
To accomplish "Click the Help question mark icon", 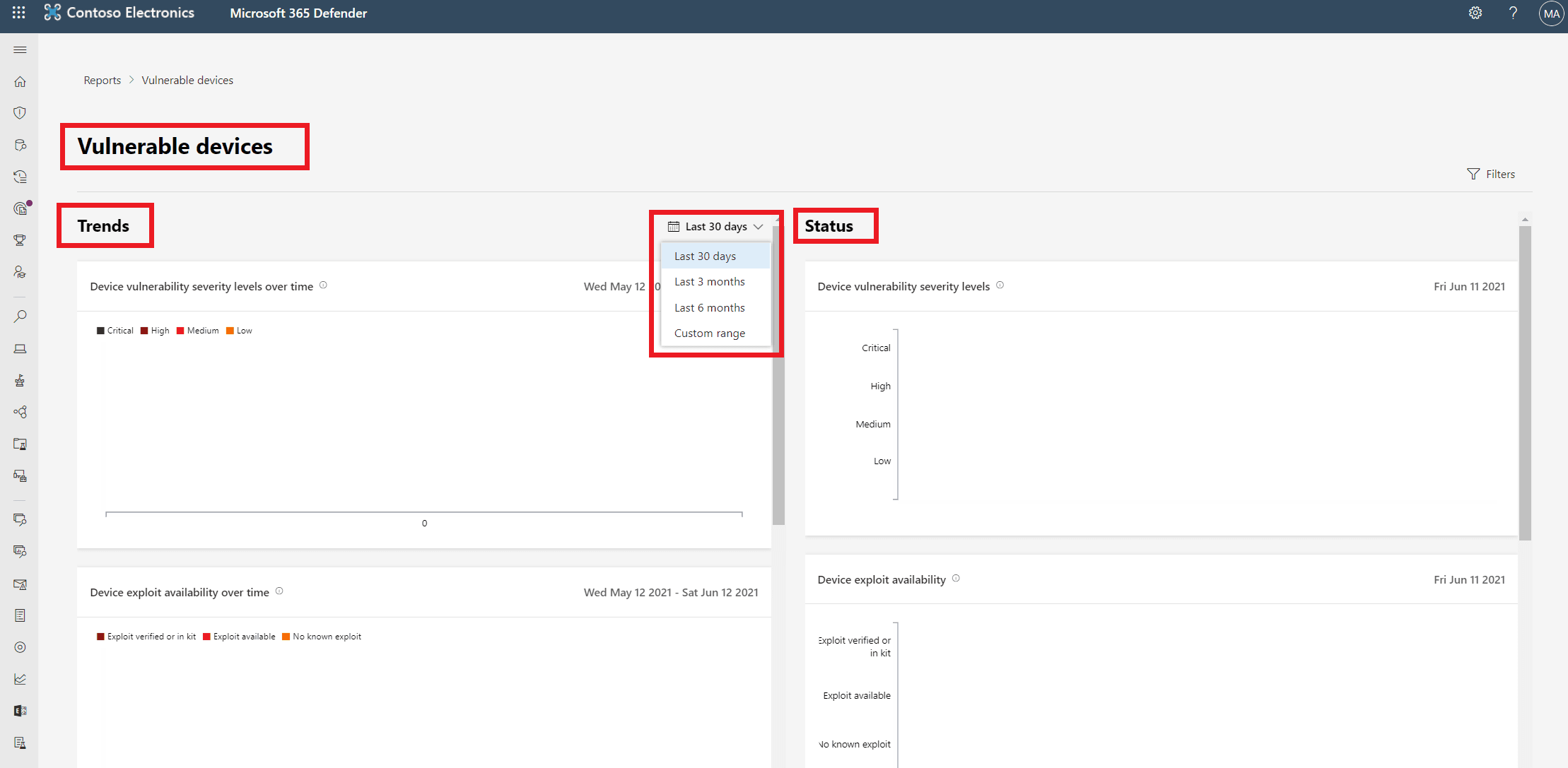I will point(1513,13).
